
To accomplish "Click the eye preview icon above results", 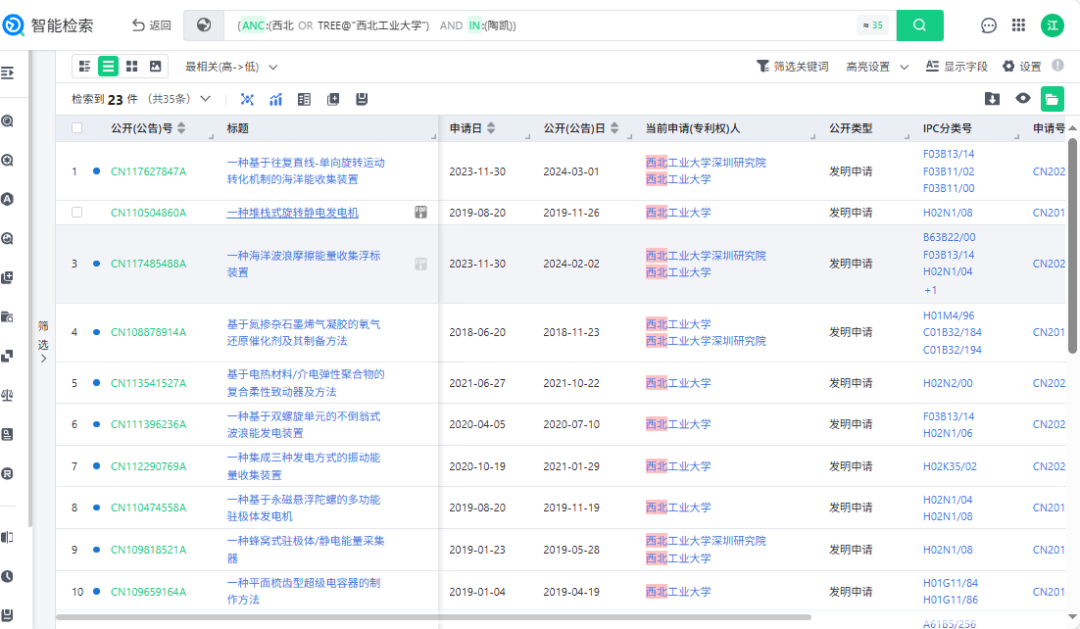I will point(1023,99).
